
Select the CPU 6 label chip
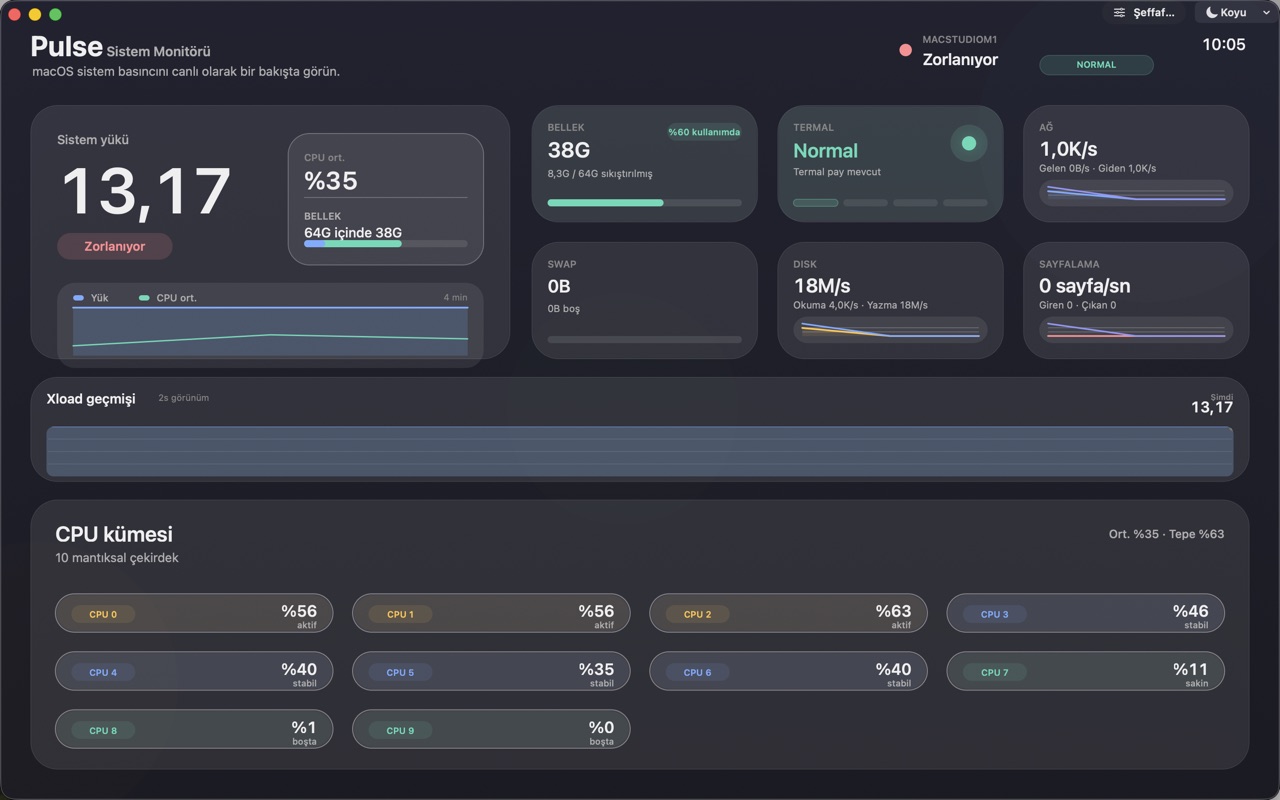click(x=697, y=672)
